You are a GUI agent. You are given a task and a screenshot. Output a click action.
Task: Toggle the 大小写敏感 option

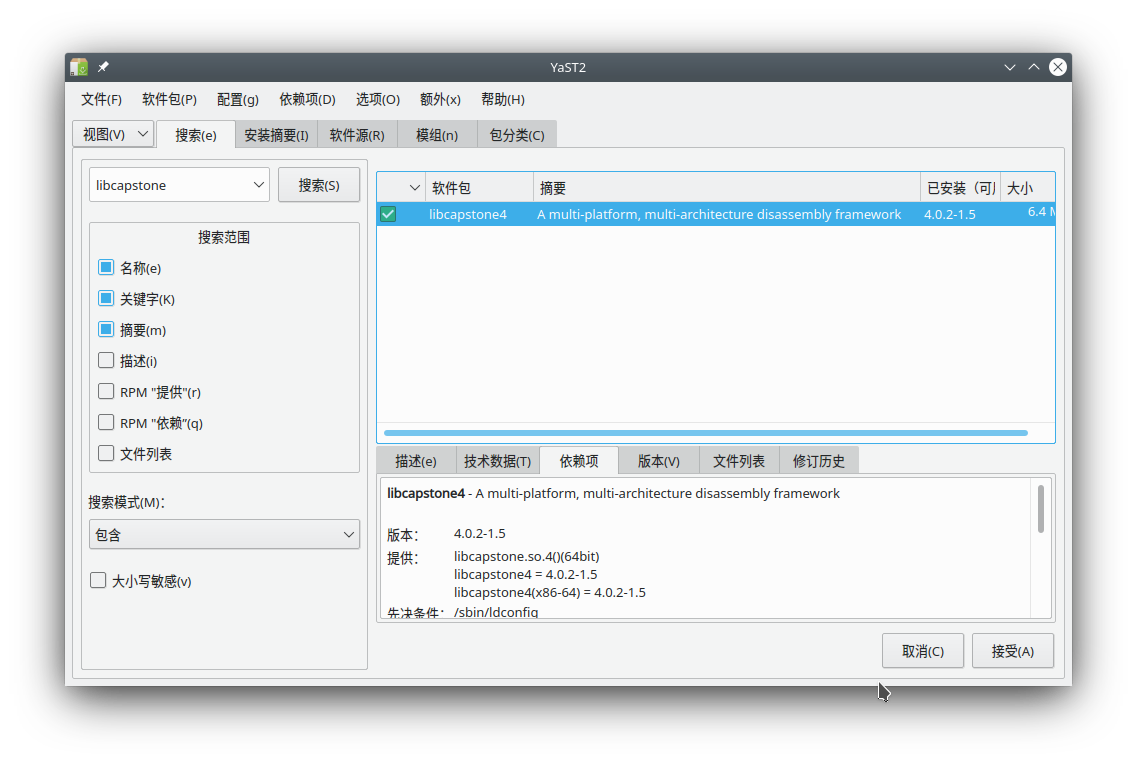click(97, 580)
